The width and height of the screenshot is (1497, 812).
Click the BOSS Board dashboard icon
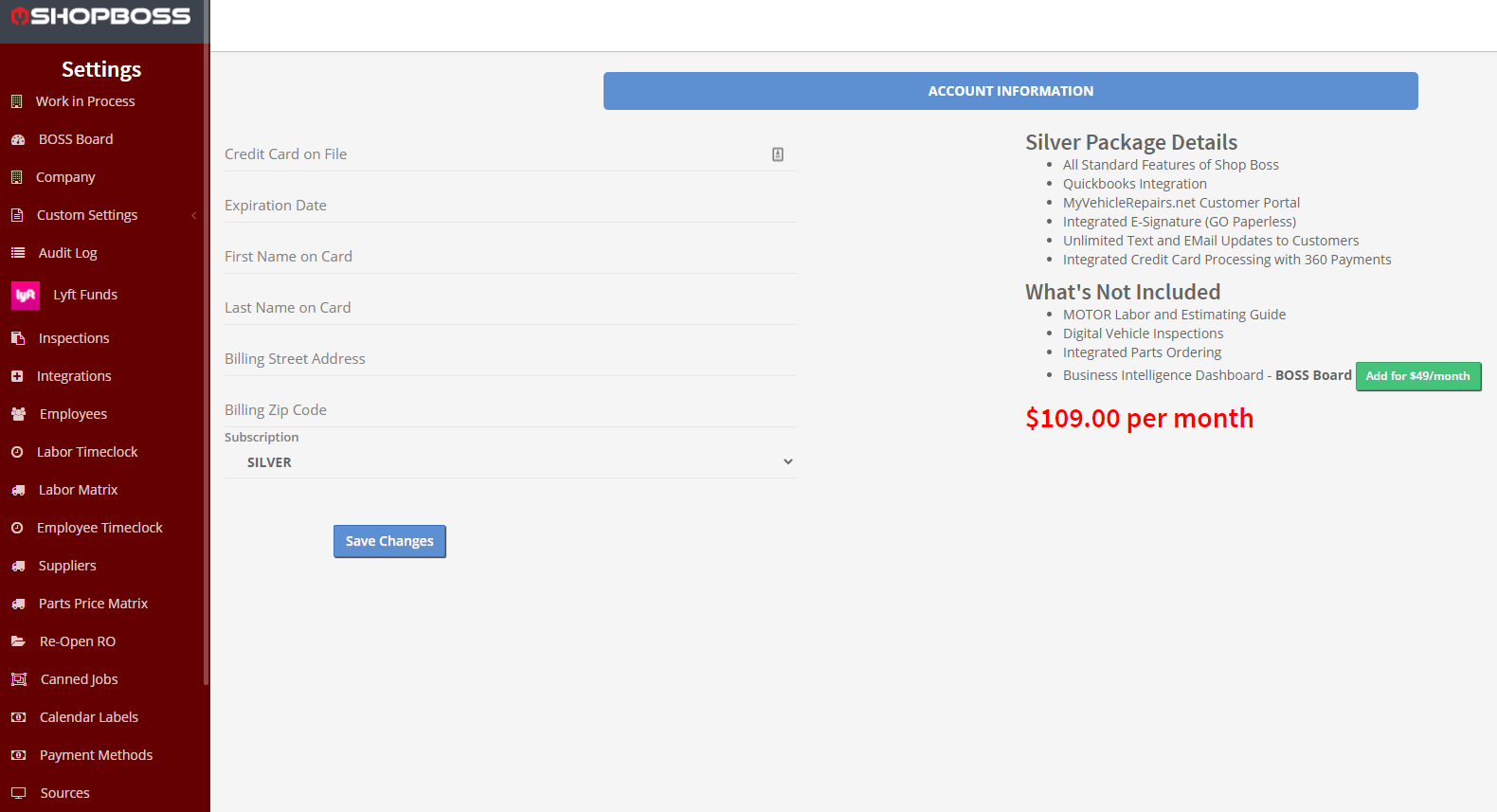[x=18, y=140]
